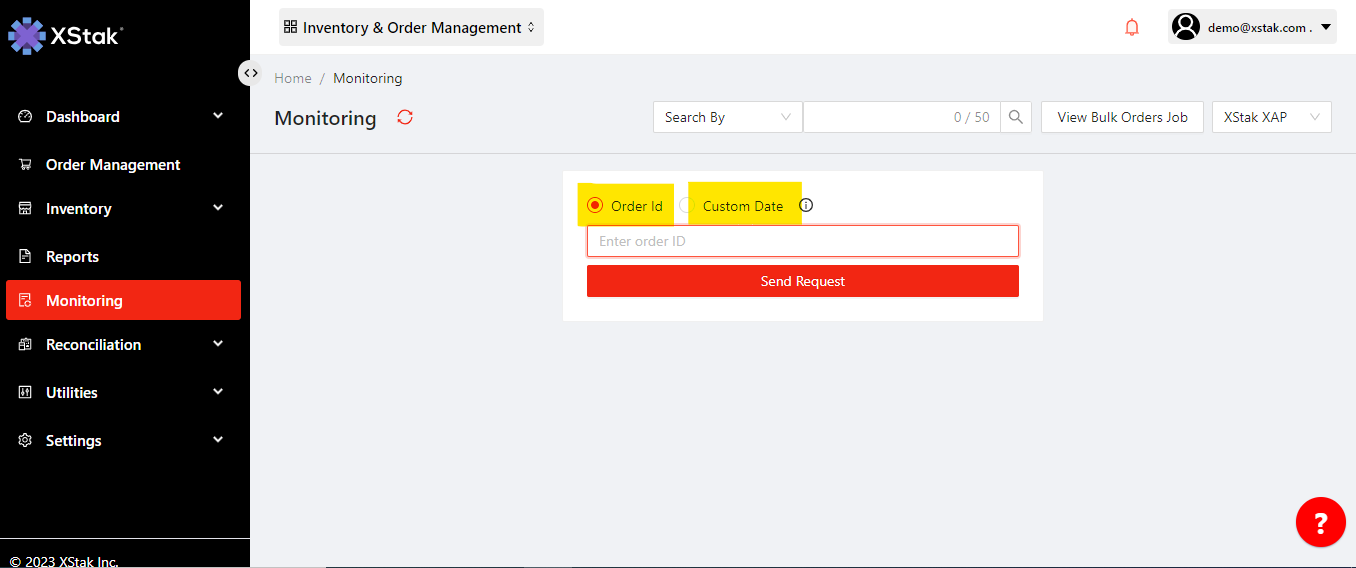
Task: Click the notification bell icon
Action: click(1132, 28)
